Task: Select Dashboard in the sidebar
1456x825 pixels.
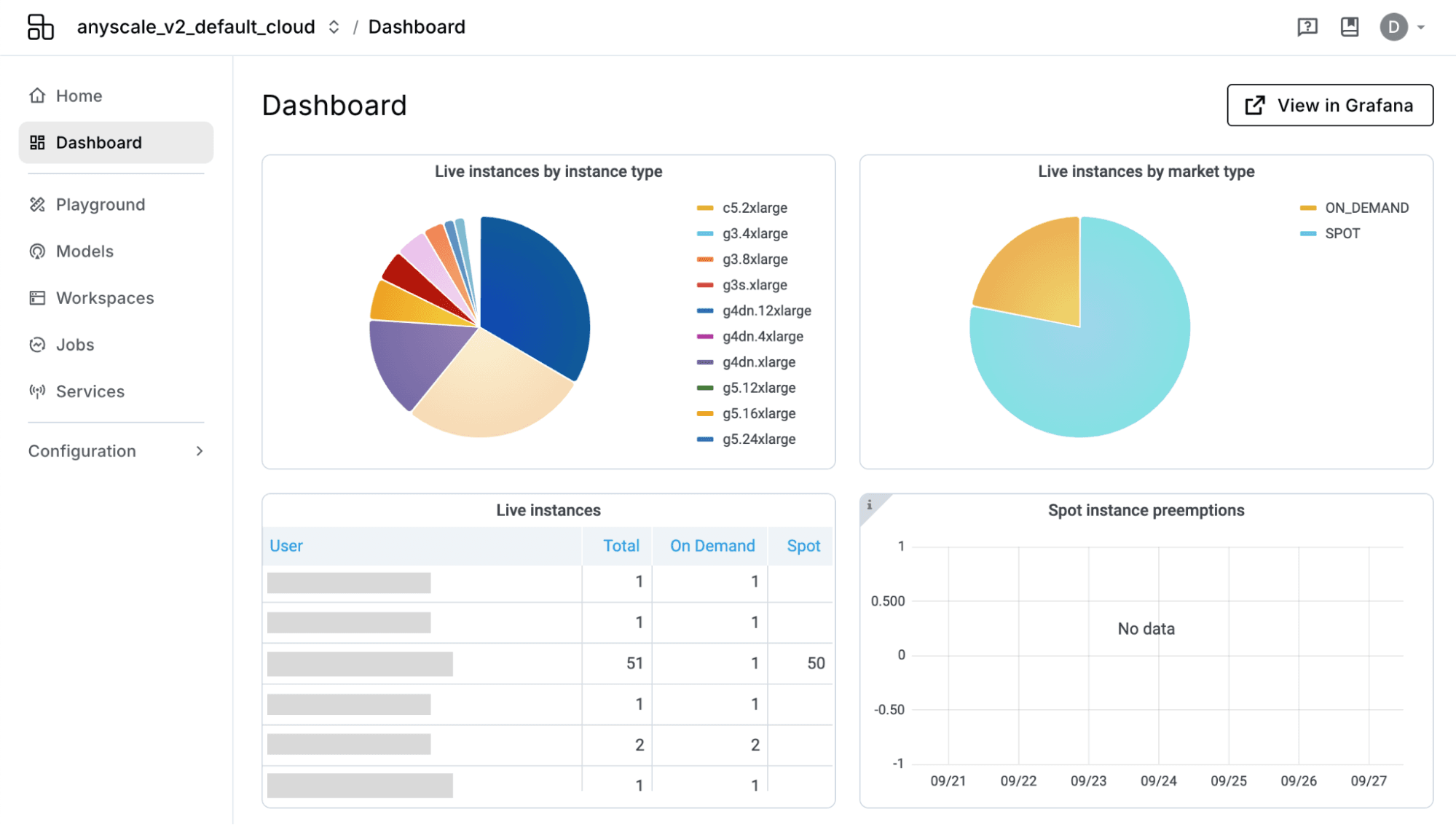Action: click(116, 142)
